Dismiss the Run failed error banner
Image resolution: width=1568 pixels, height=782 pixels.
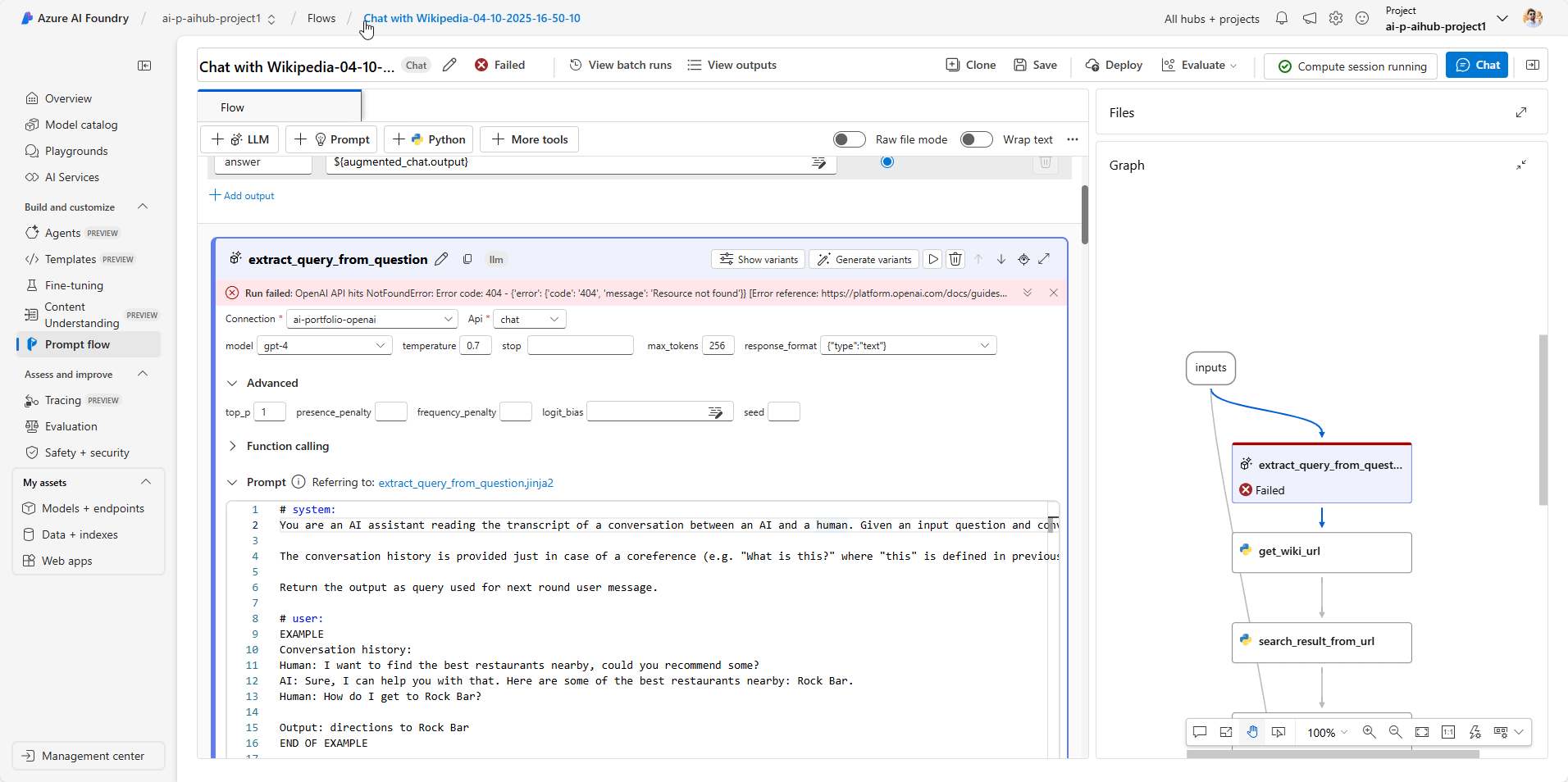(1054, 293)
